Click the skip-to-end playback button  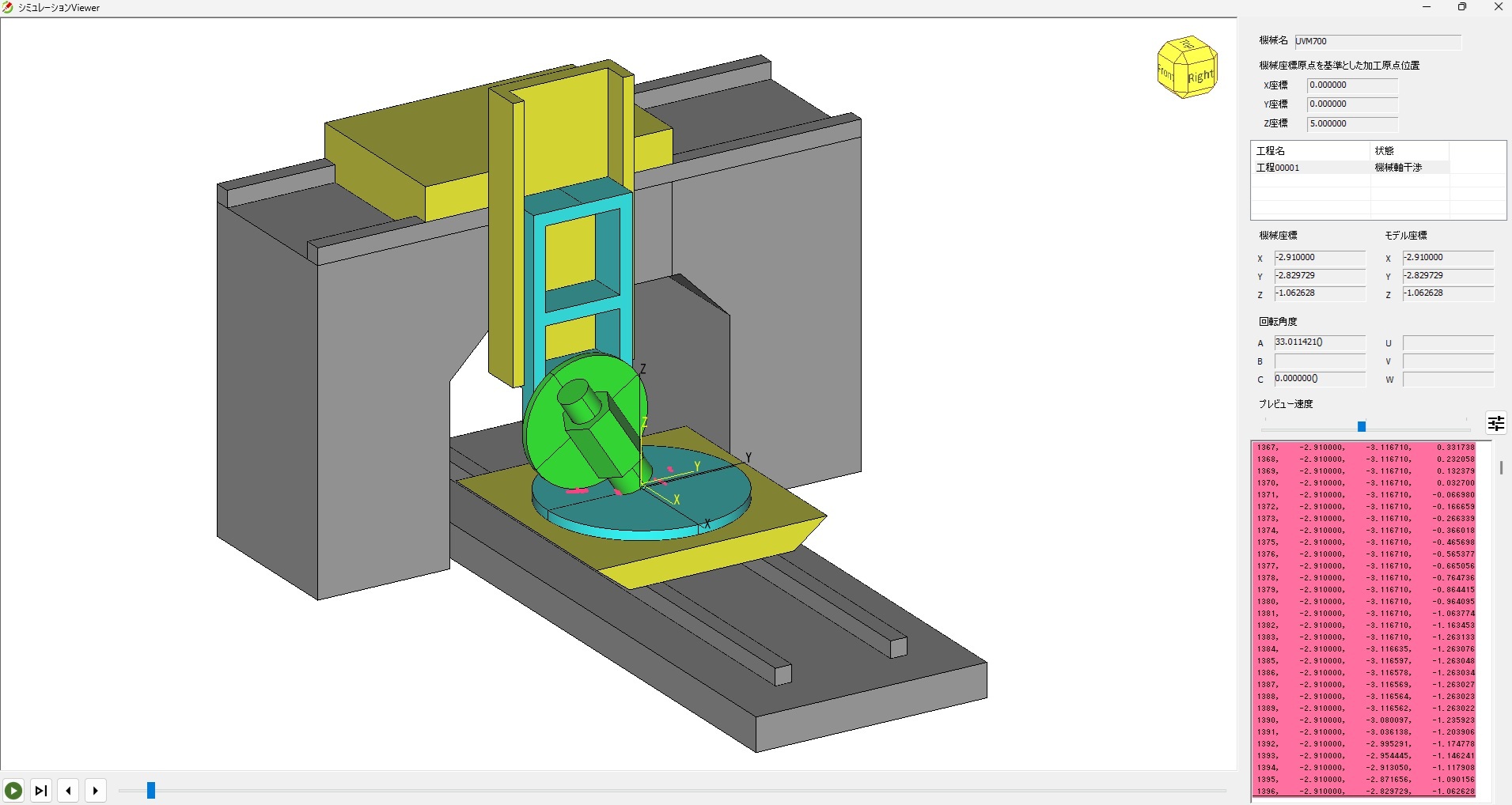pos(41,790)
